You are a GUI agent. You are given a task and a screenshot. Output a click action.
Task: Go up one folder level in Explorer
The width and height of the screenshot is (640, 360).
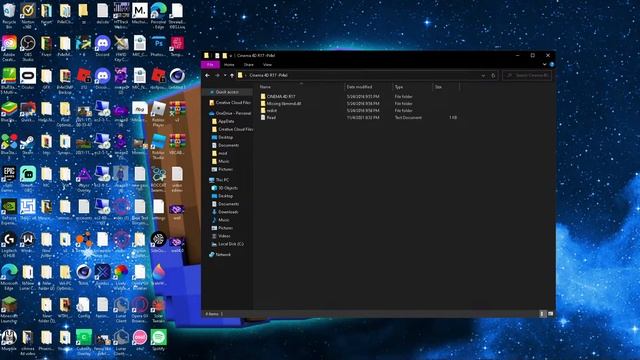point(232,76)
